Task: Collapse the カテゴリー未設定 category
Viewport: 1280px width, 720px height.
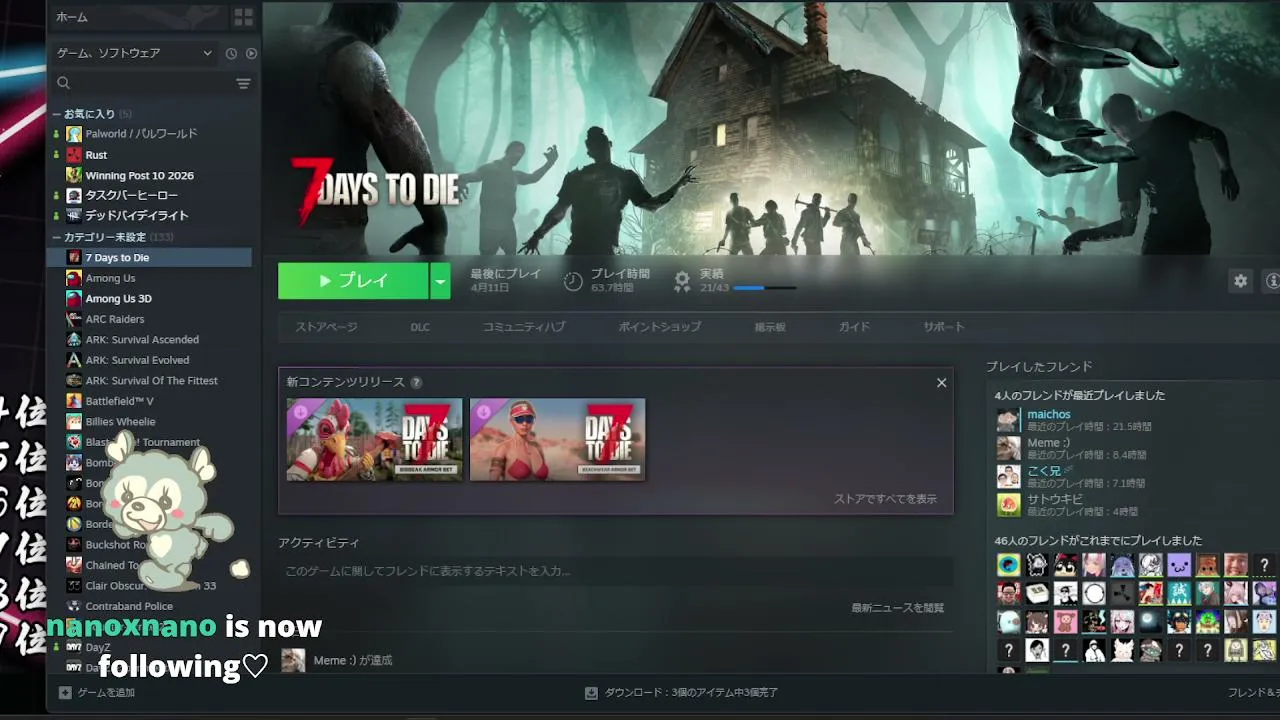Action: 57,237
